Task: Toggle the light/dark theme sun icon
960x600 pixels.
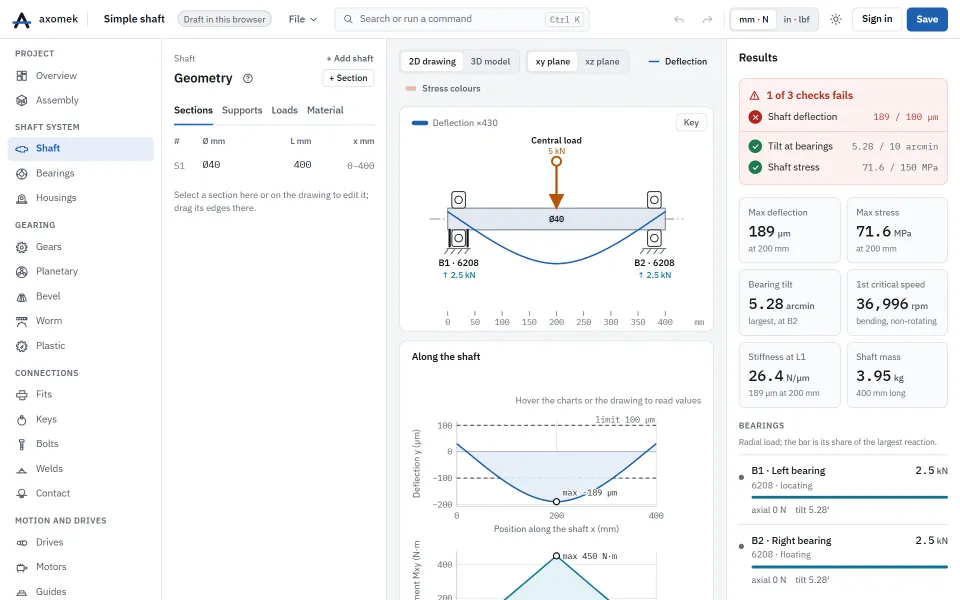Action: click(x=836, y=20)
